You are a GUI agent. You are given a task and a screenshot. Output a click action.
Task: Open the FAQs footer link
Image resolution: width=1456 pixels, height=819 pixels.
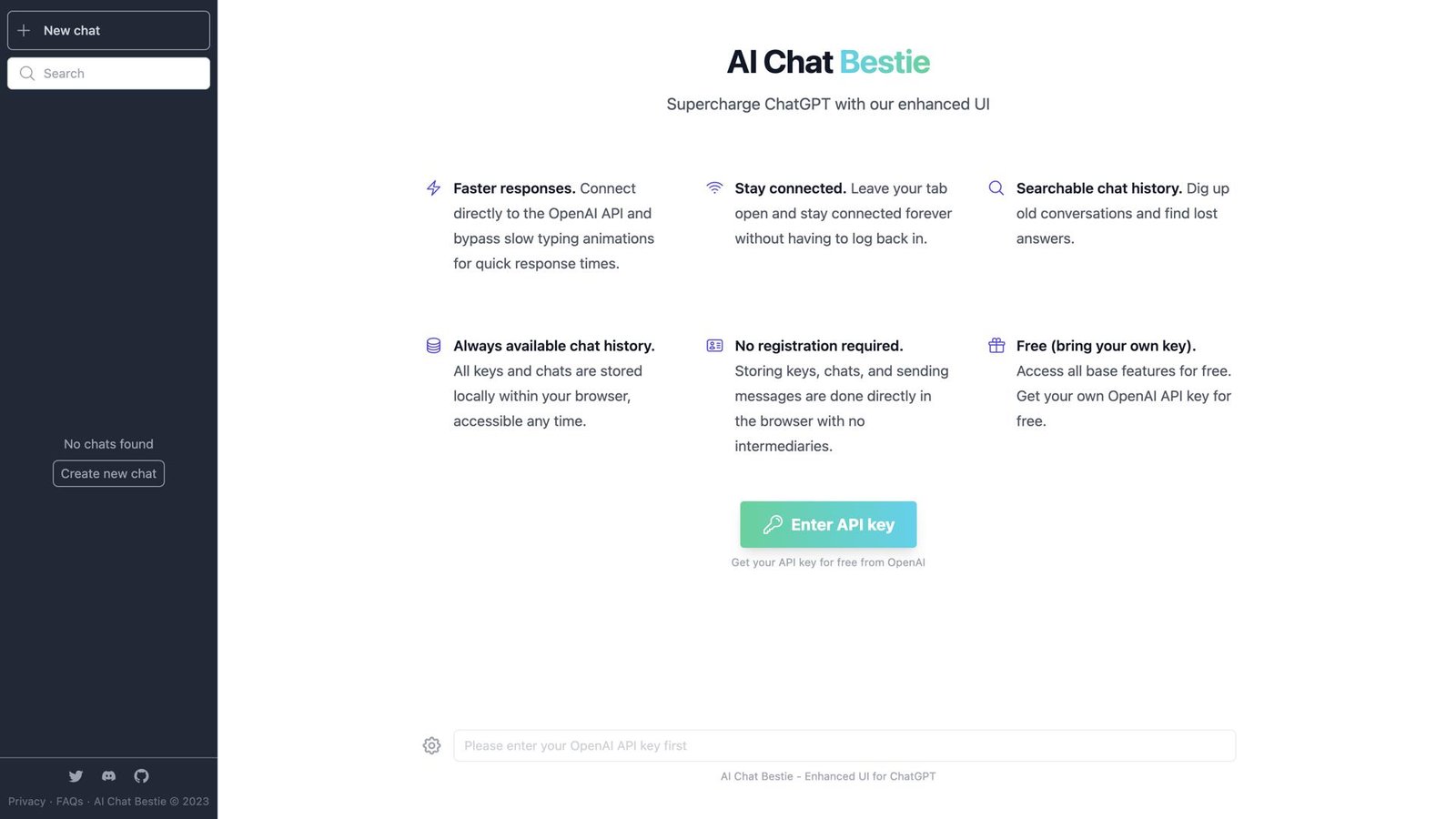[x=69, y=802]
